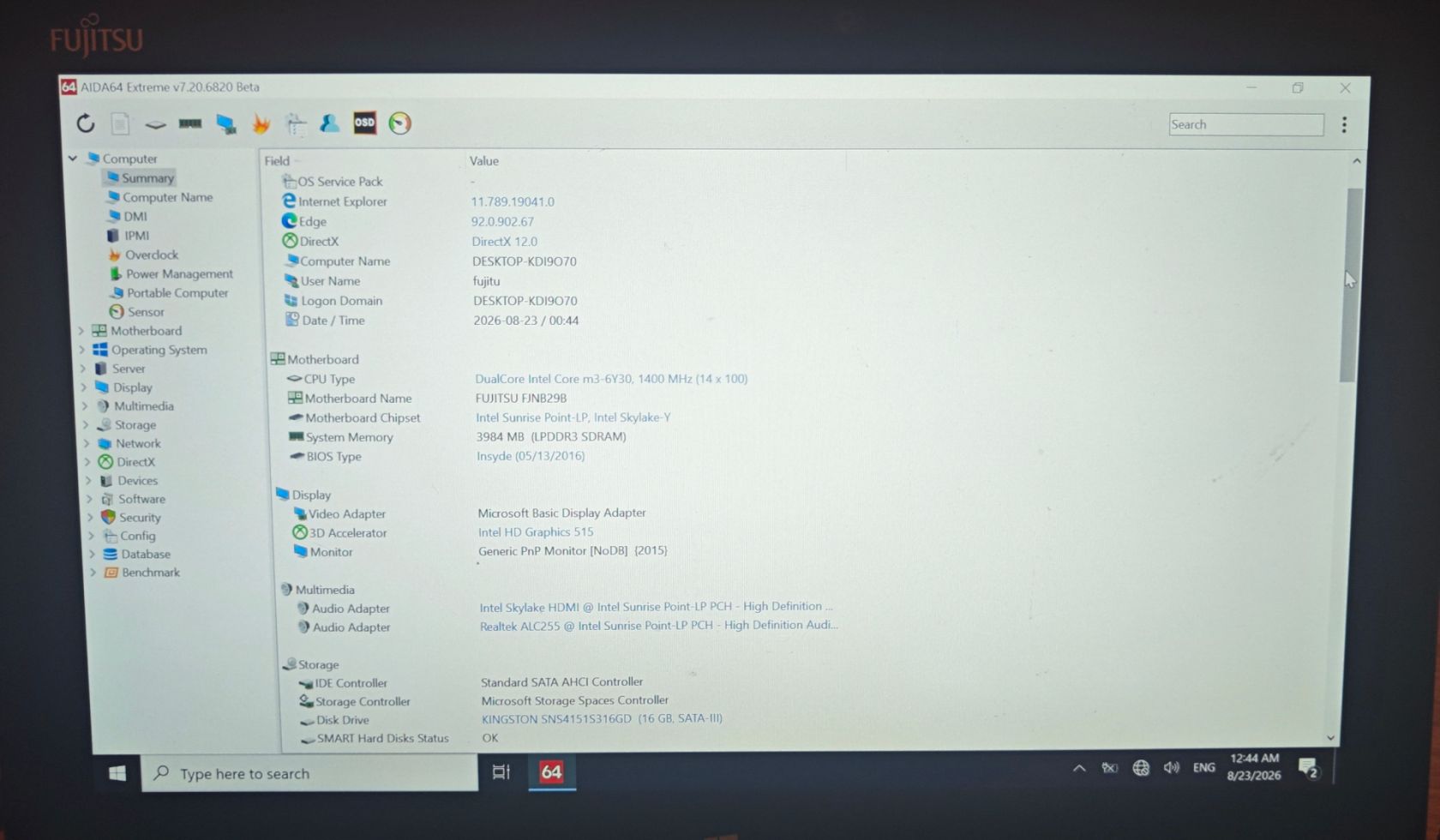Click the Insyde BIOS type link
This screenshot has width=1440, height=840.
coord(531,456)
